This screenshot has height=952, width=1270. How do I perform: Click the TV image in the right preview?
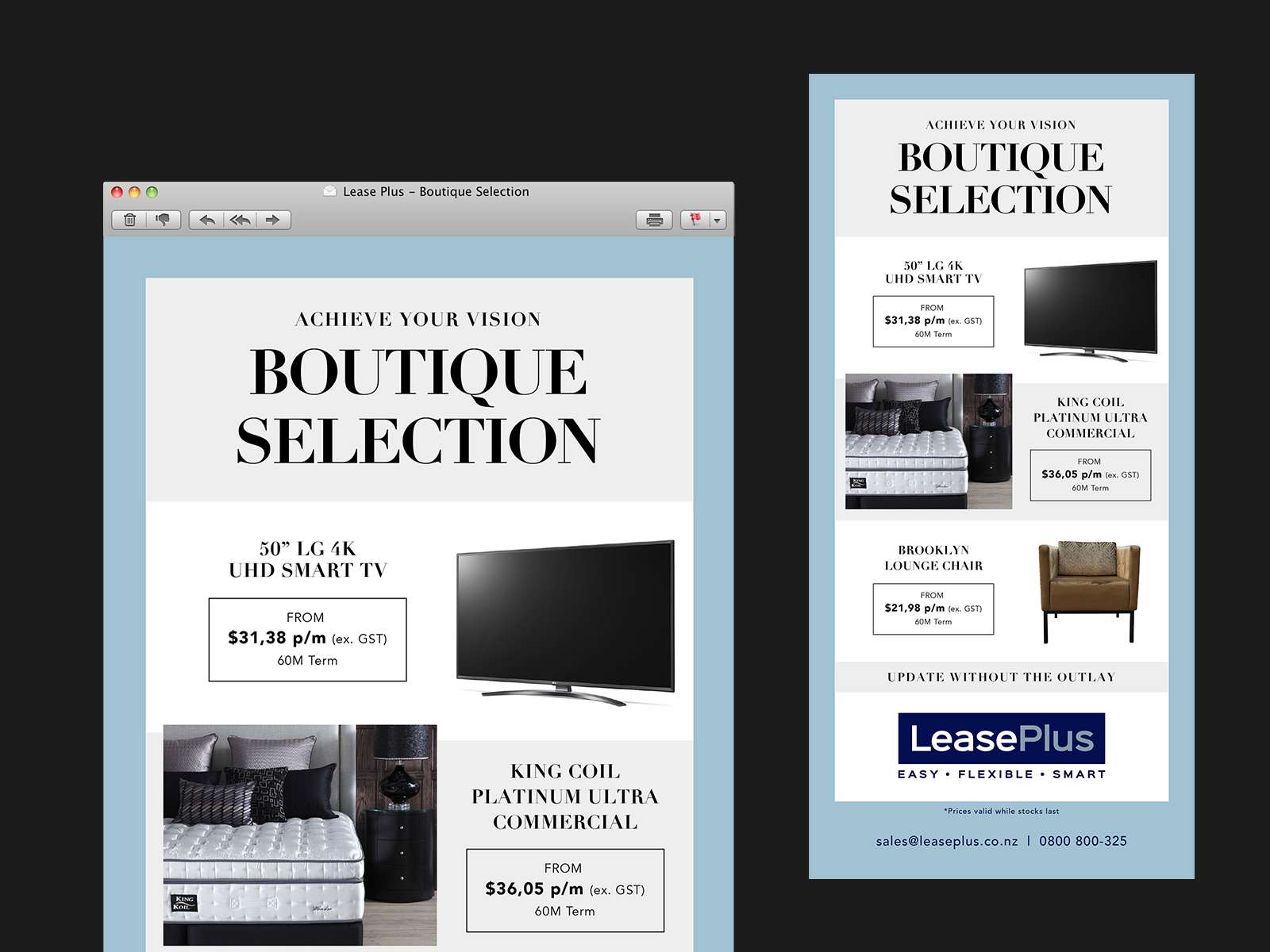tap(1091, 311)
